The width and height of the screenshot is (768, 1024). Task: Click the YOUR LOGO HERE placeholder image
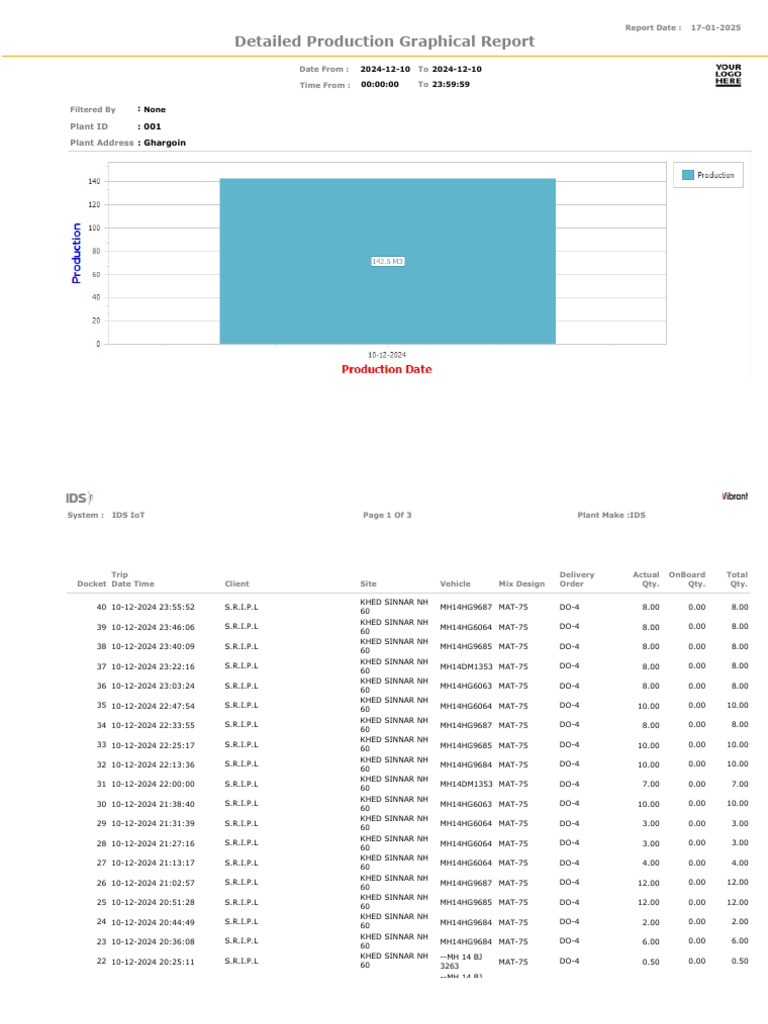728,75
